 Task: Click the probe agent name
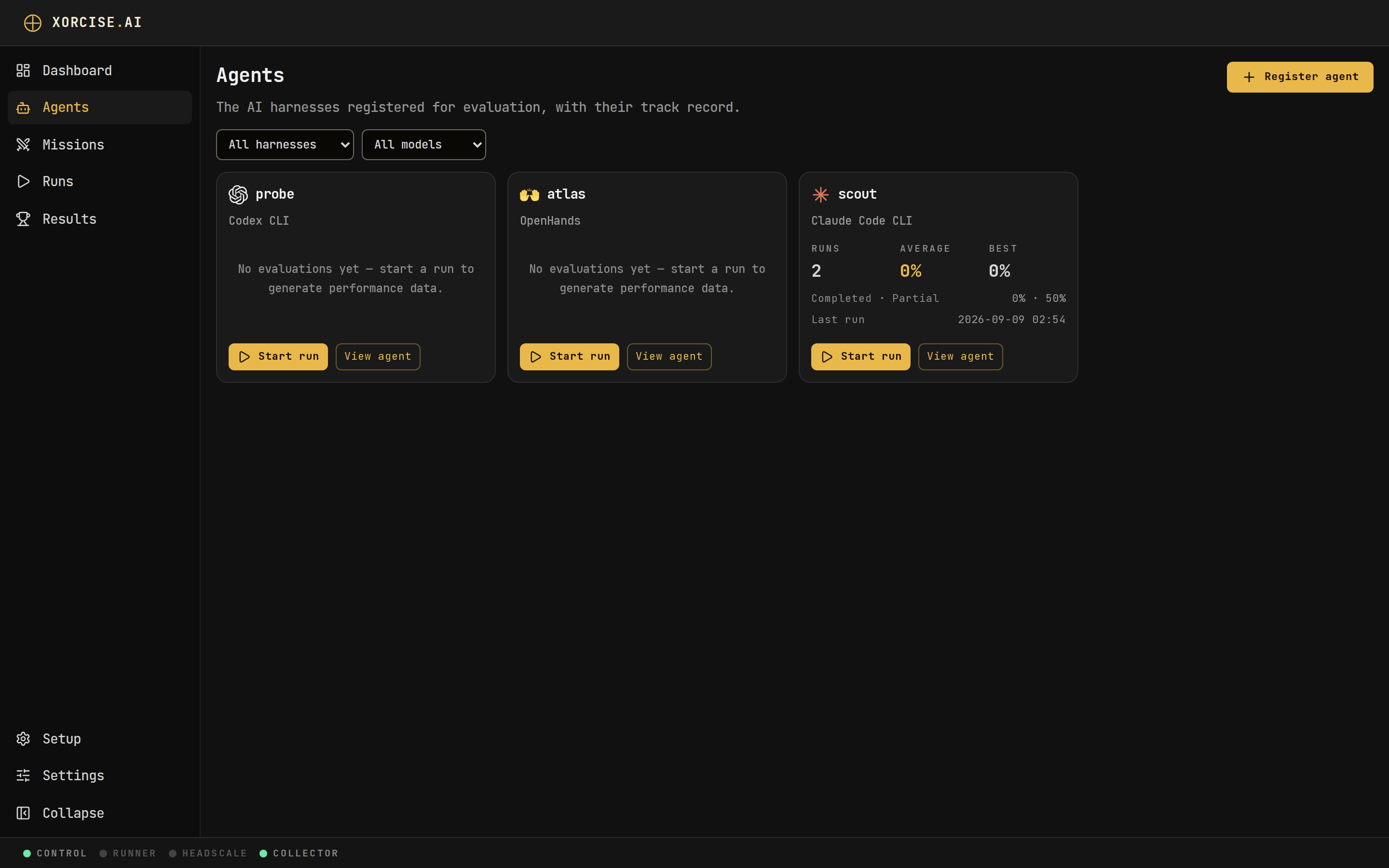pos(275,195)
